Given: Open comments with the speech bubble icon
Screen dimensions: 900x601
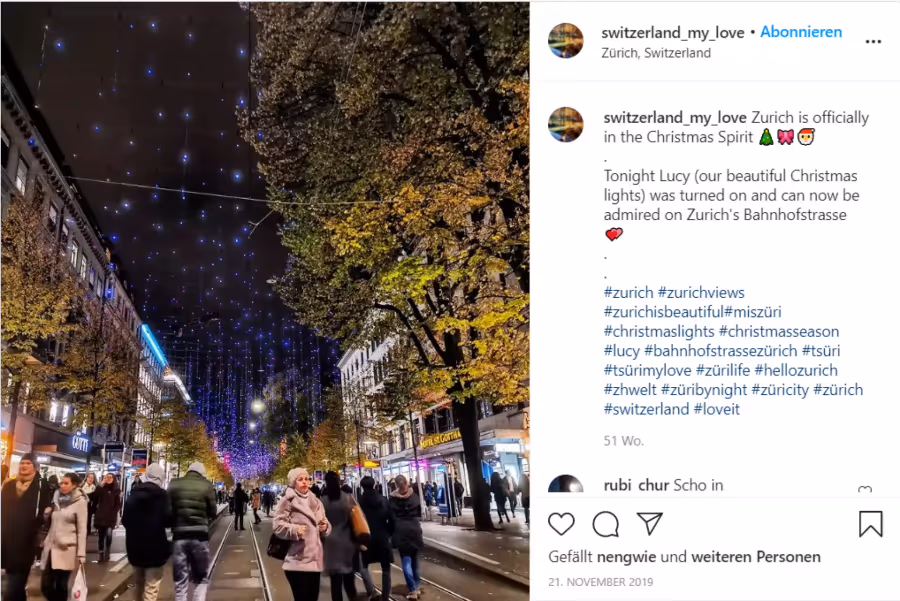Looking at the screenshot, I should pyautogui.click(x=606, y=524).
